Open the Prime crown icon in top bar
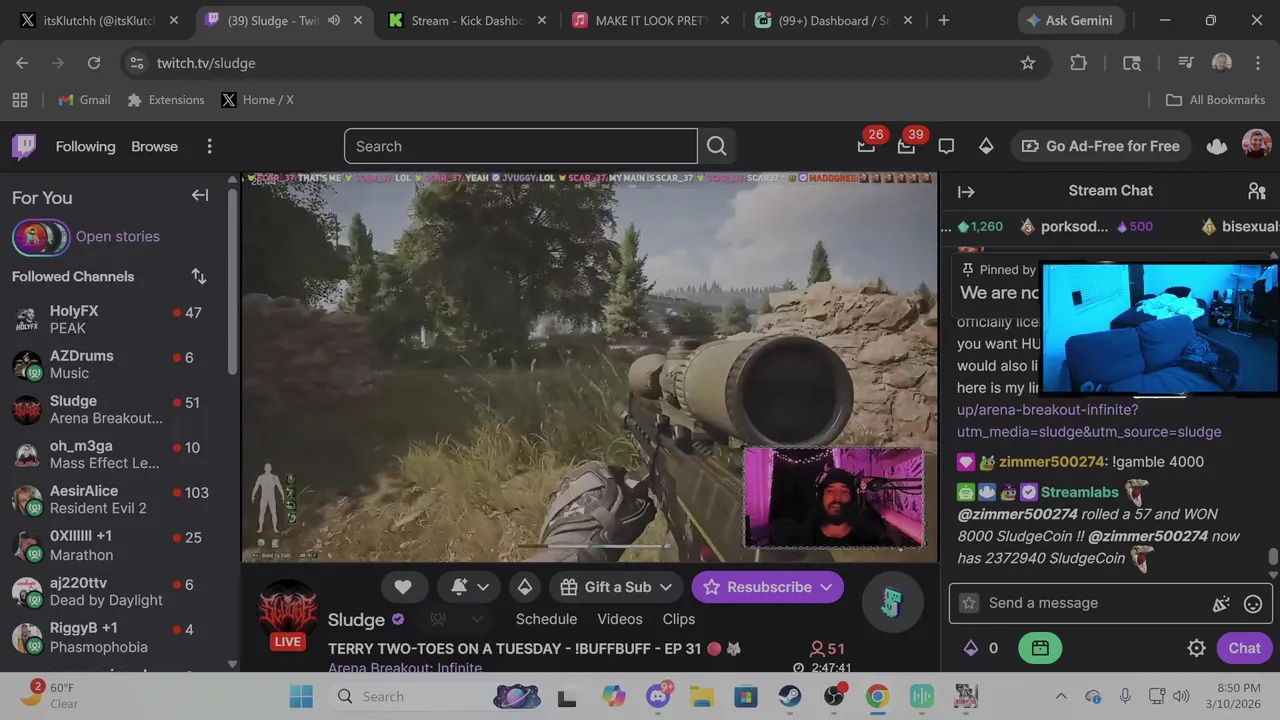This screenshot has width=1280, height=720. tap(1217, 146)
